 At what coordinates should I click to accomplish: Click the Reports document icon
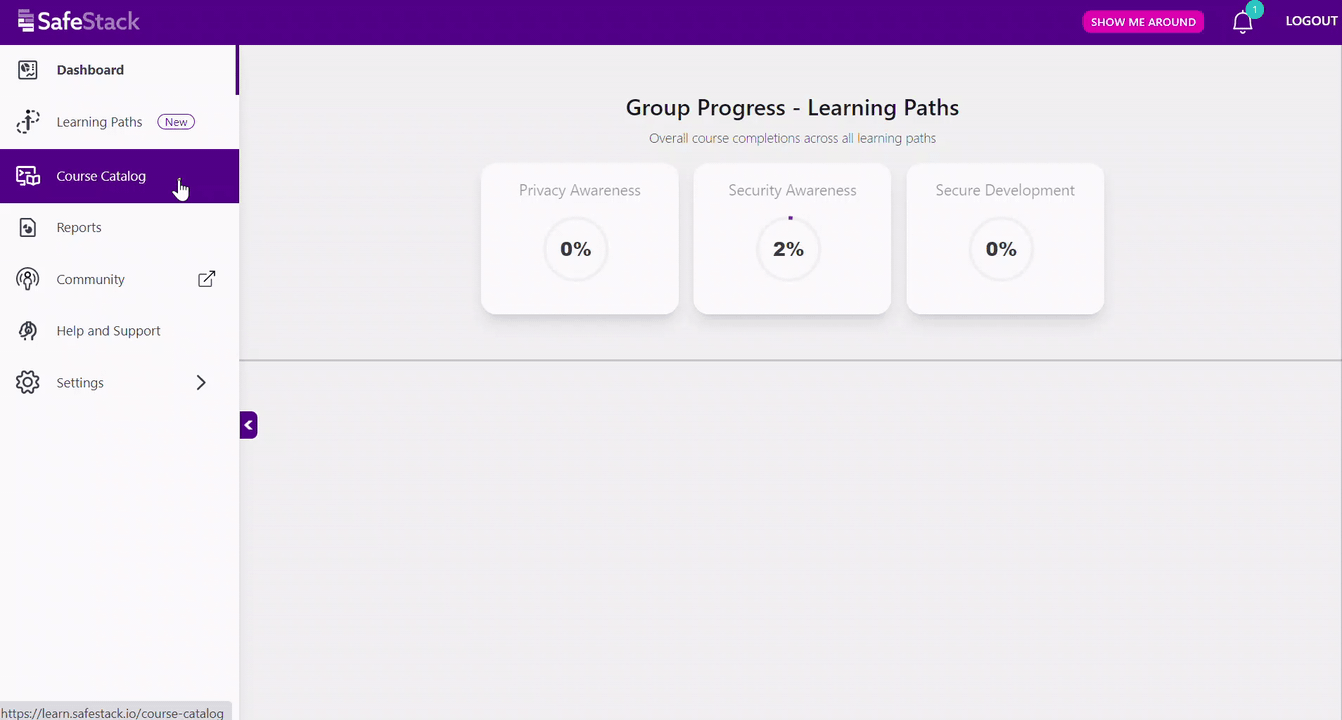[x=28, y=228]
